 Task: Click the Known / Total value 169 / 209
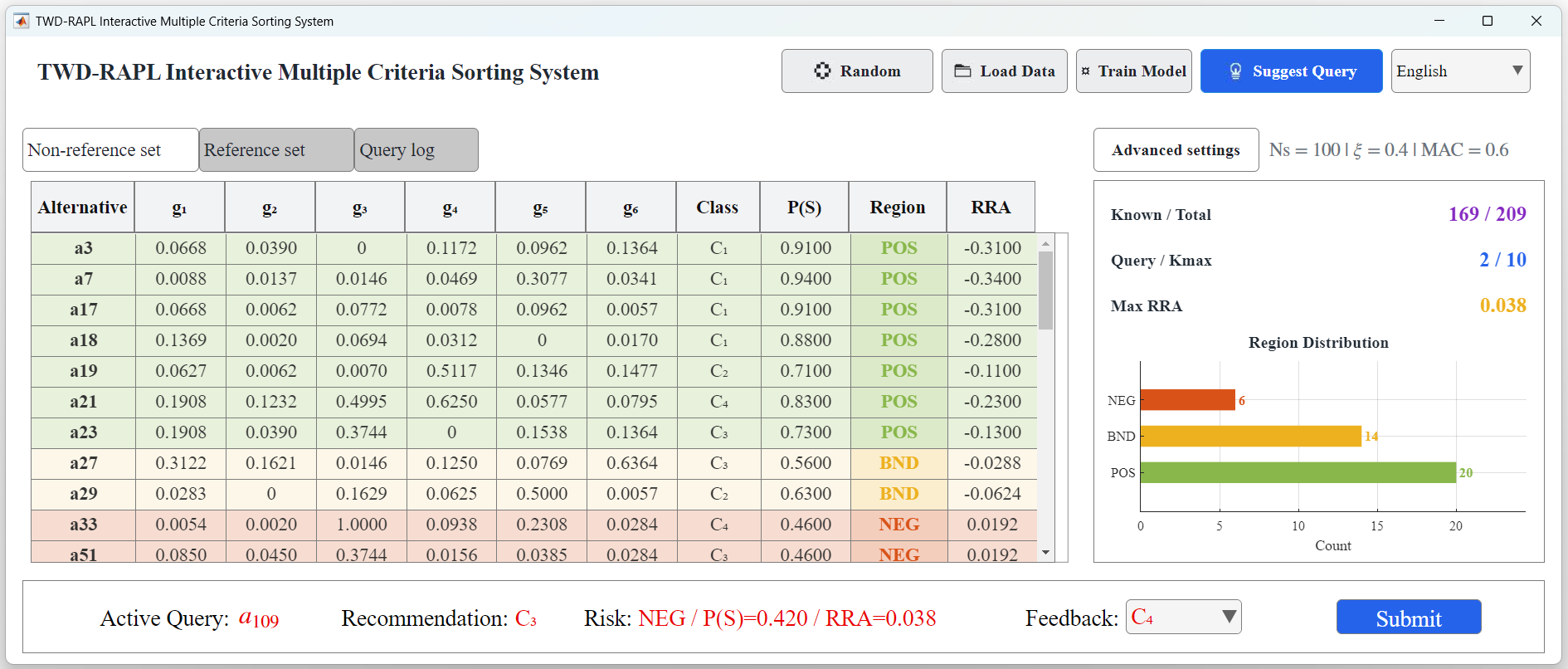[x=1487, y=214]
